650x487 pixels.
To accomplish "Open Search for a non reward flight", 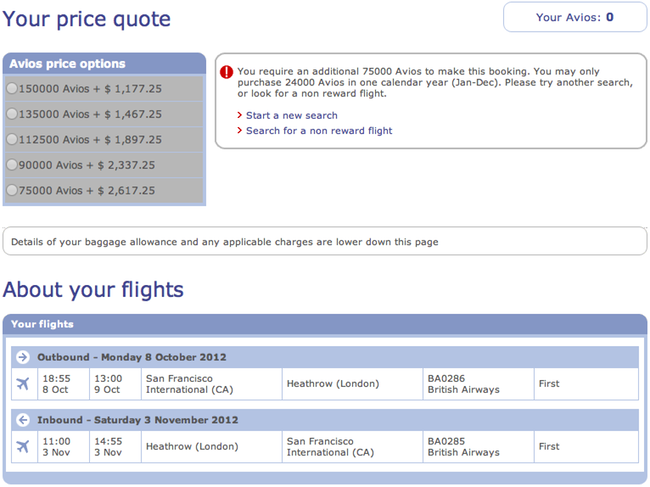I will click(319, 131).
